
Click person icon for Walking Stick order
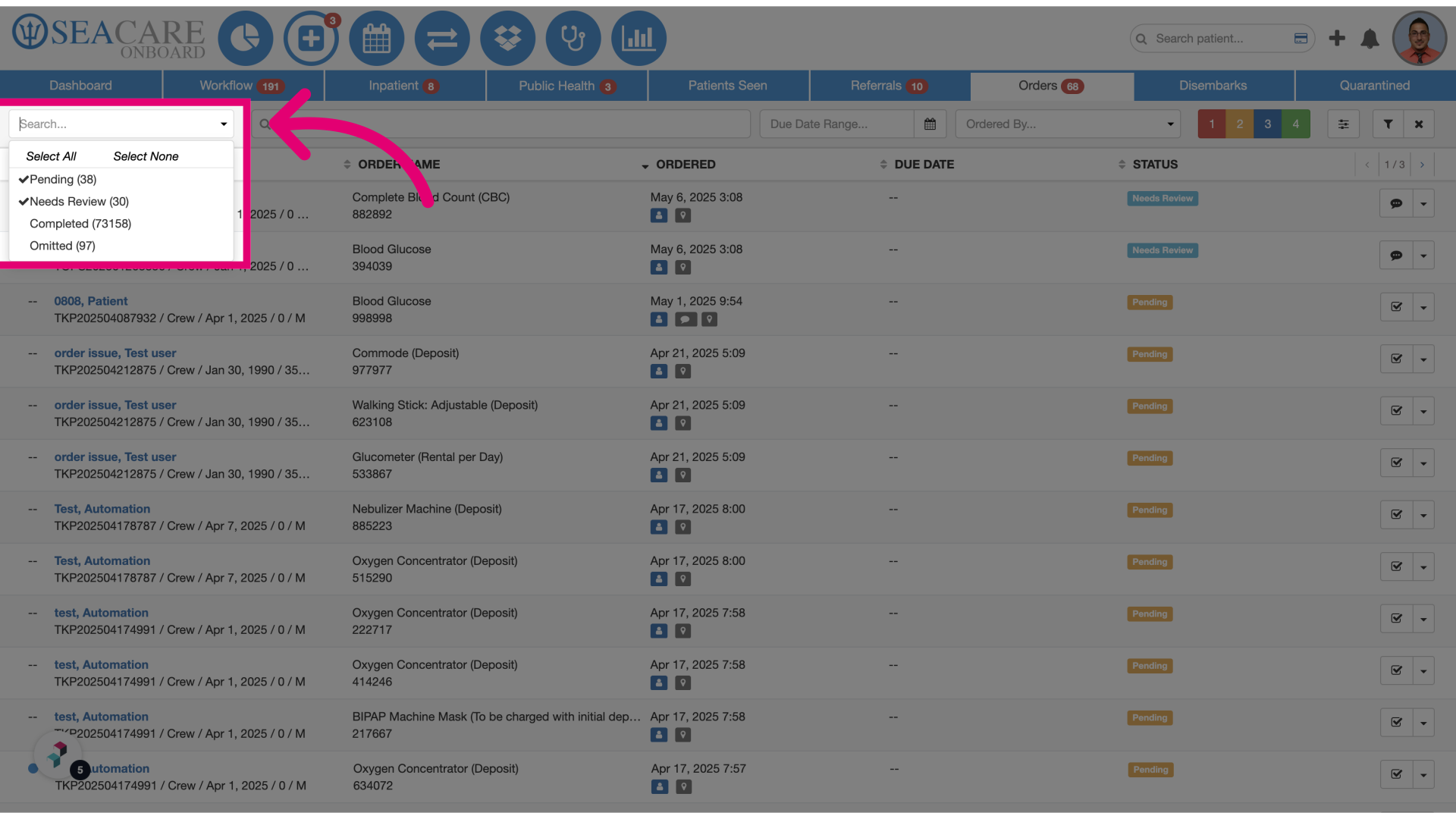(659, 423)
